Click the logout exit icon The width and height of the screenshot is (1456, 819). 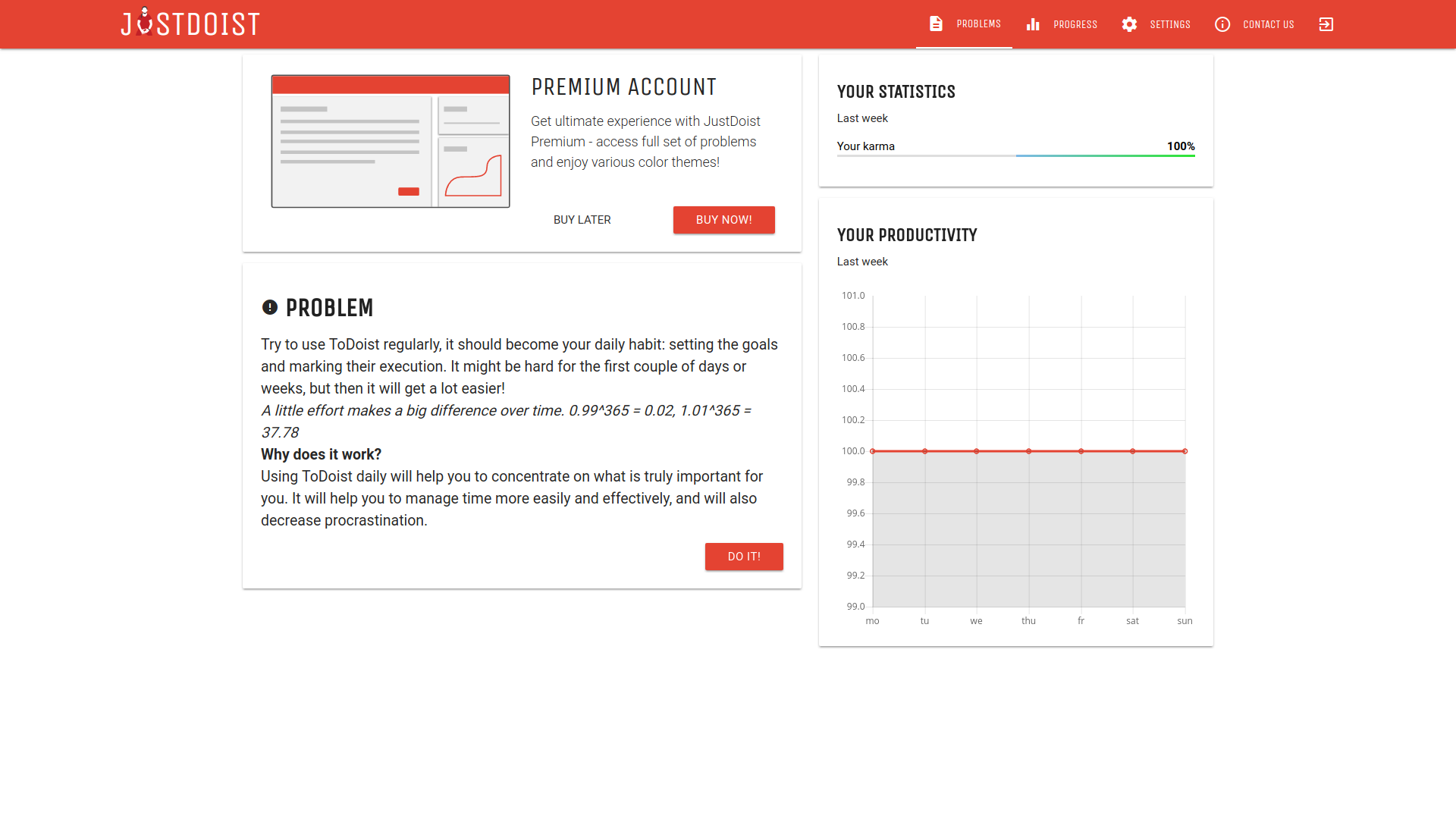click(x=1326, y=24)
